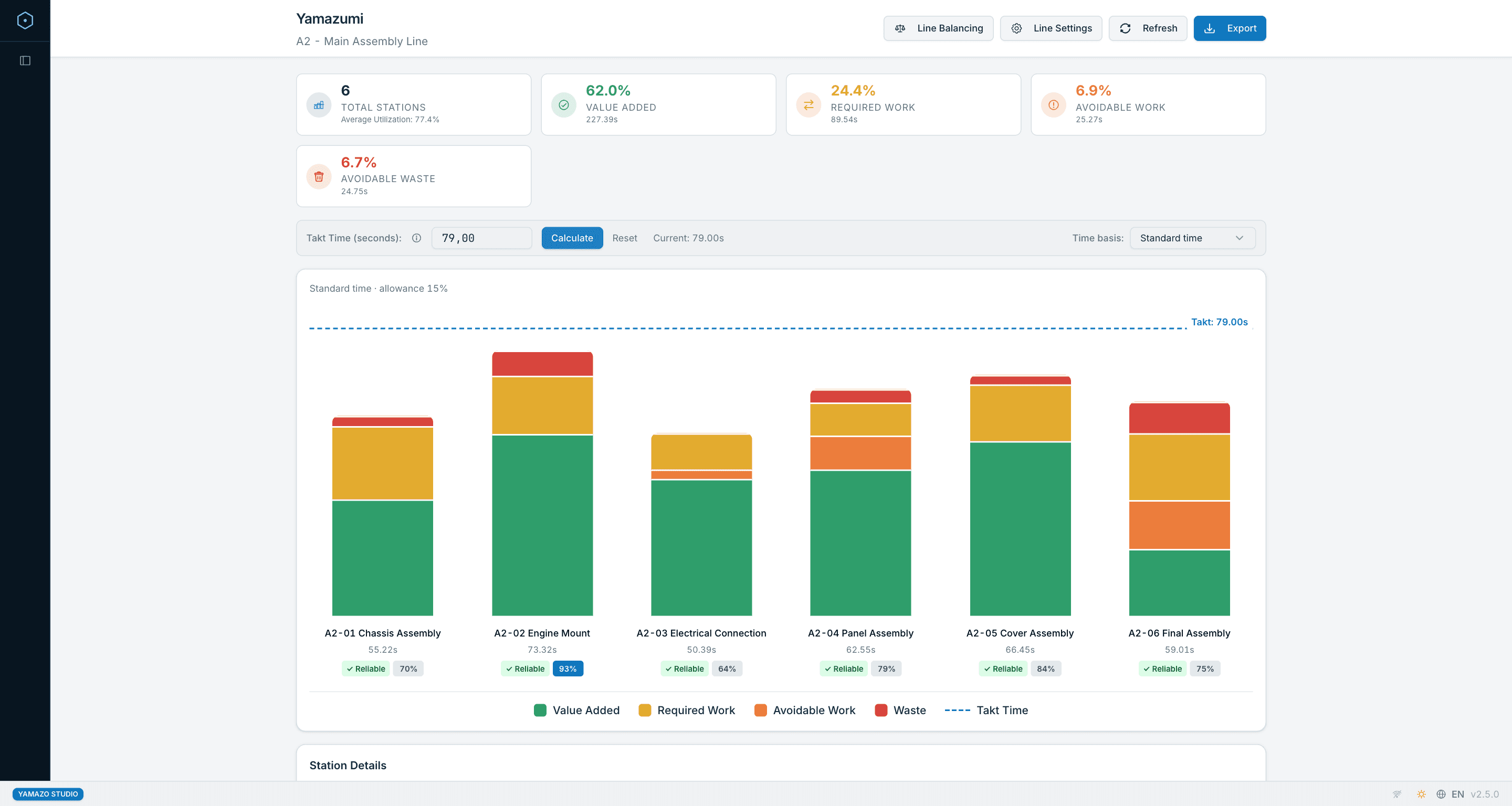1512x806 pixels.
Task: Select the A2-05 Cover Assembly label
Action: (1020, 633)
